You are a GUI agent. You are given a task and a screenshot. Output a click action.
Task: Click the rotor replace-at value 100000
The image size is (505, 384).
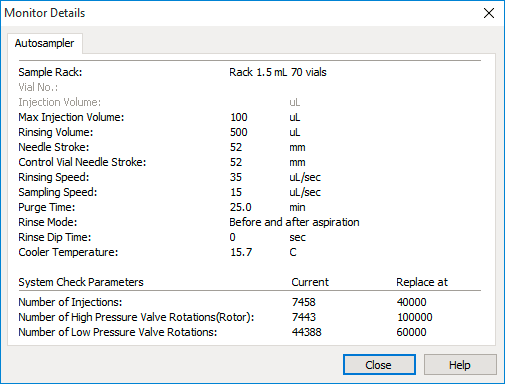415,317
